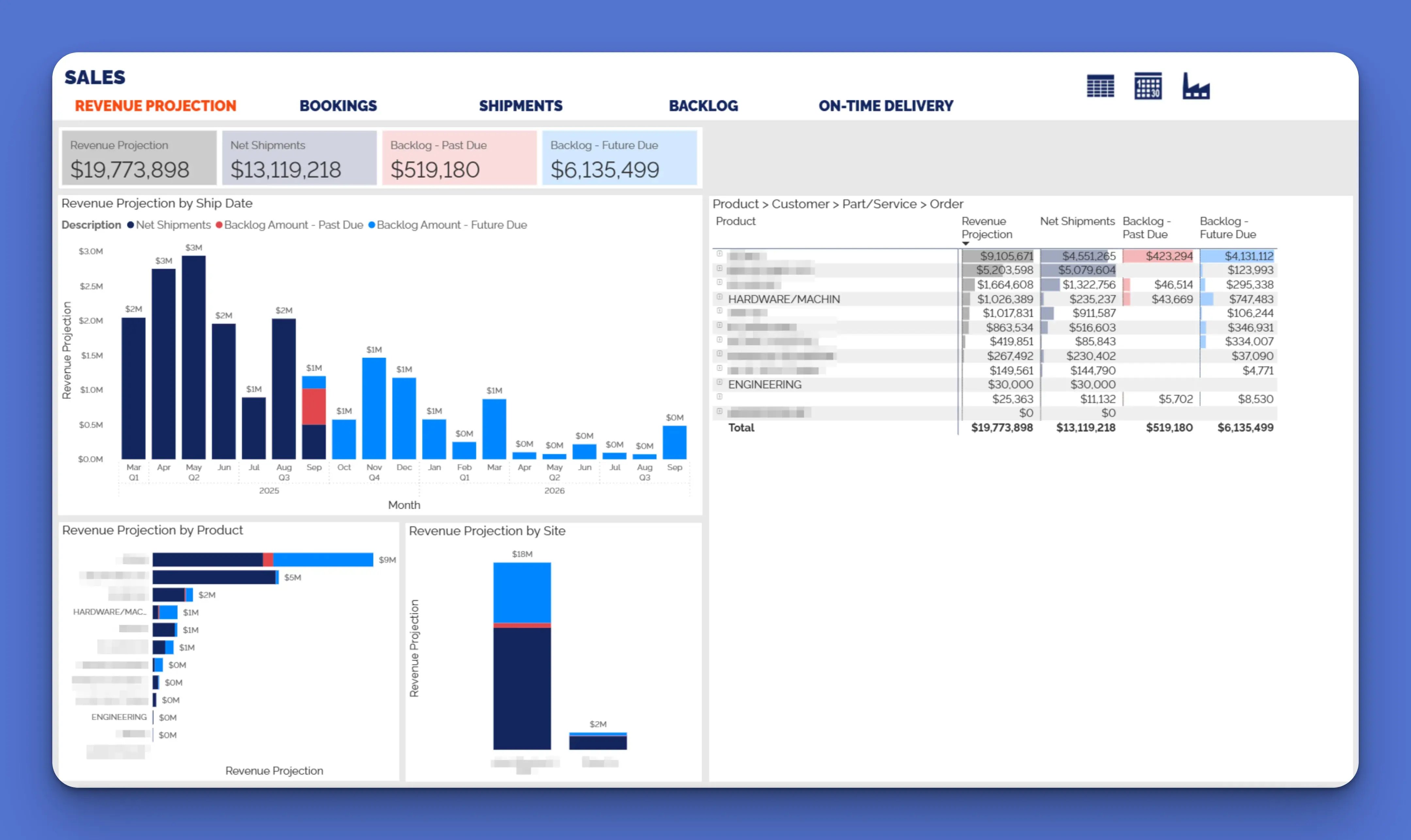Toggle the Net Shipments legend marker
The image size is (1411, 840).
[131, 225]
